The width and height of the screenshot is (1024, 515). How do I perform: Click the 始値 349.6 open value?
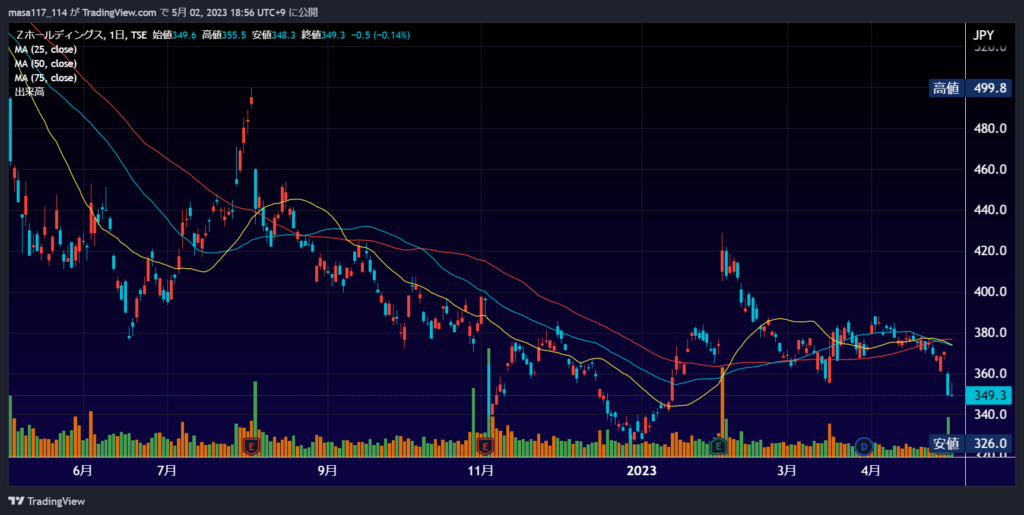click(174, 35)
